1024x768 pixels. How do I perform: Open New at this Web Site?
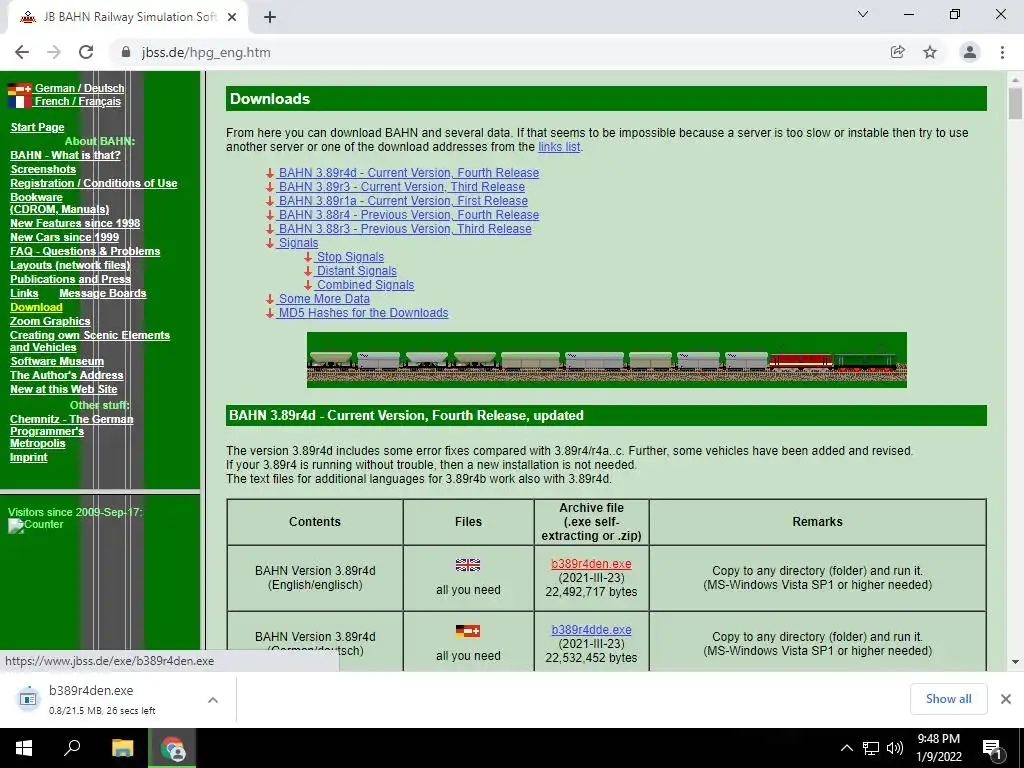[63, 389]
